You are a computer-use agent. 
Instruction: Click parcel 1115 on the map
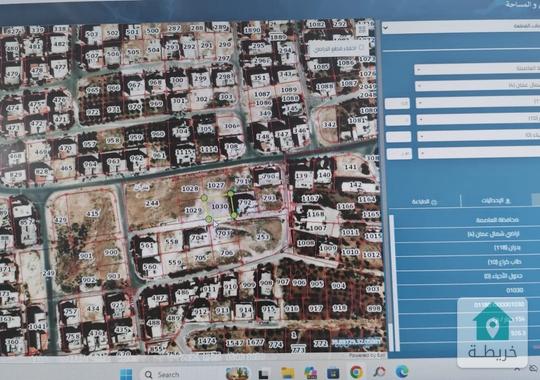(x=184, y=152)
